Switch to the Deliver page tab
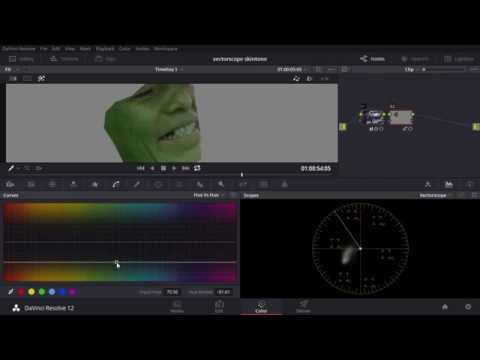 click(303, 307)
